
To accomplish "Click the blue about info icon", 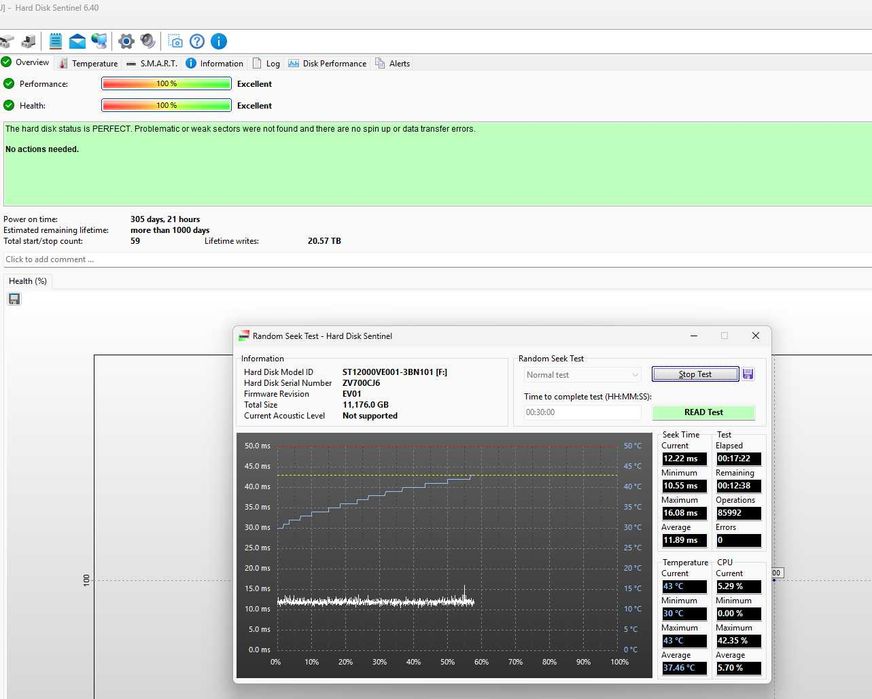I will [219, 41].
